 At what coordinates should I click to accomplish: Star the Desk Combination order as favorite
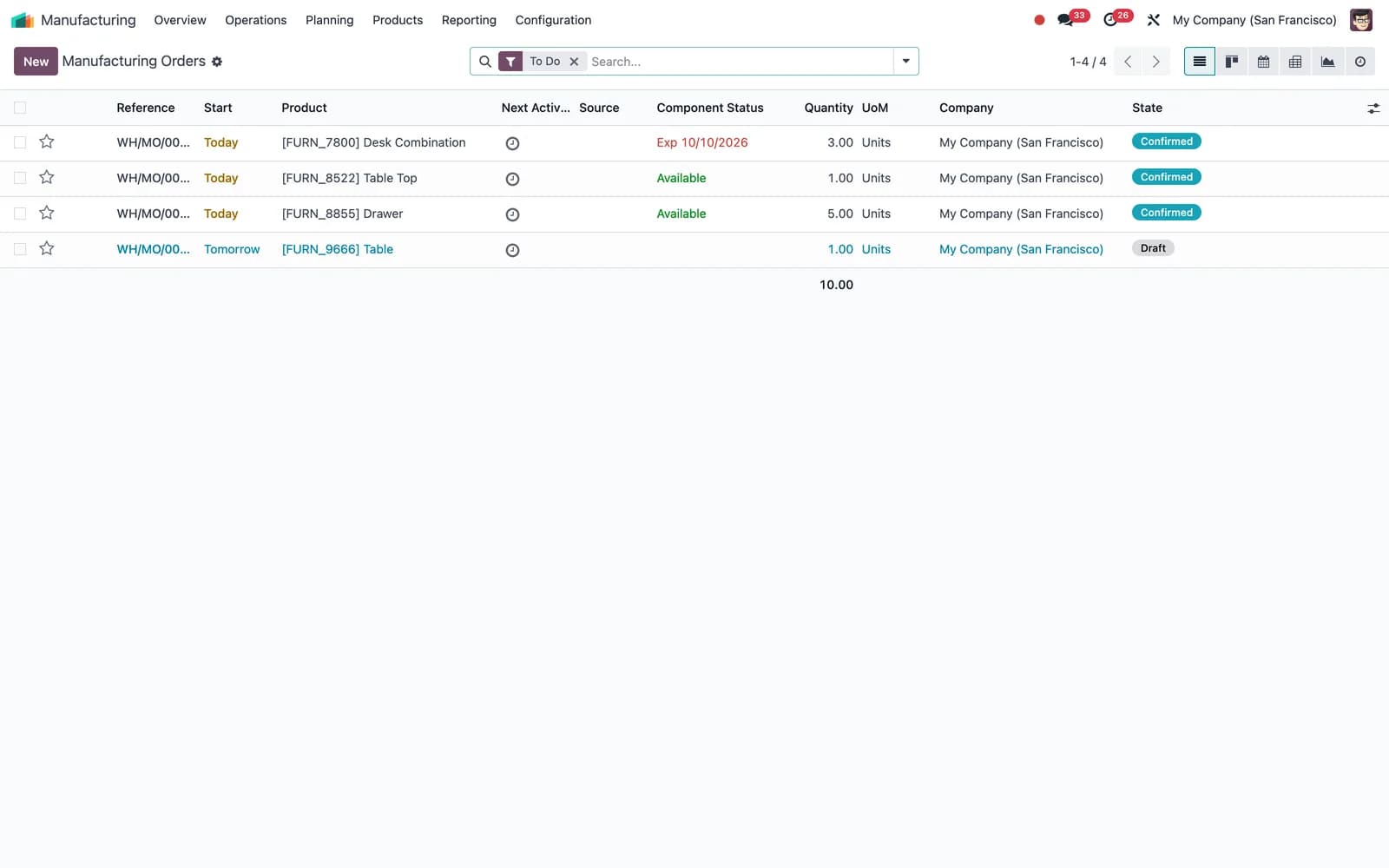click(x=47, y=141)
